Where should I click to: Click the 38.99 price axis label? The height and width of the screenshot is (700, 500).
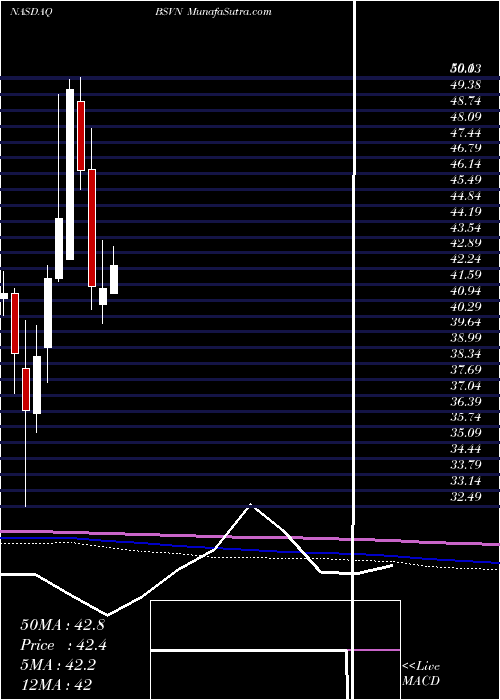tap(466, 338)
